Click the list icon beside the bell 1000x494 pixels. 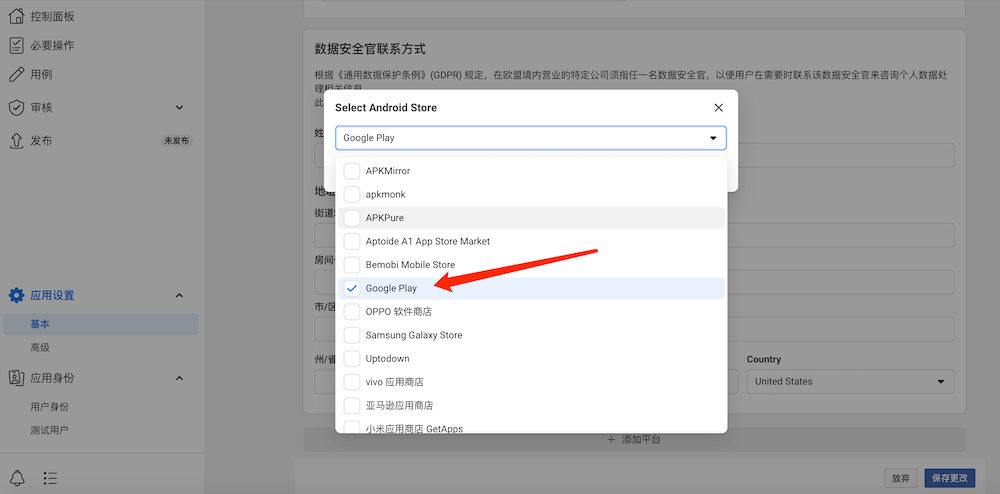[x=51, y=478]
